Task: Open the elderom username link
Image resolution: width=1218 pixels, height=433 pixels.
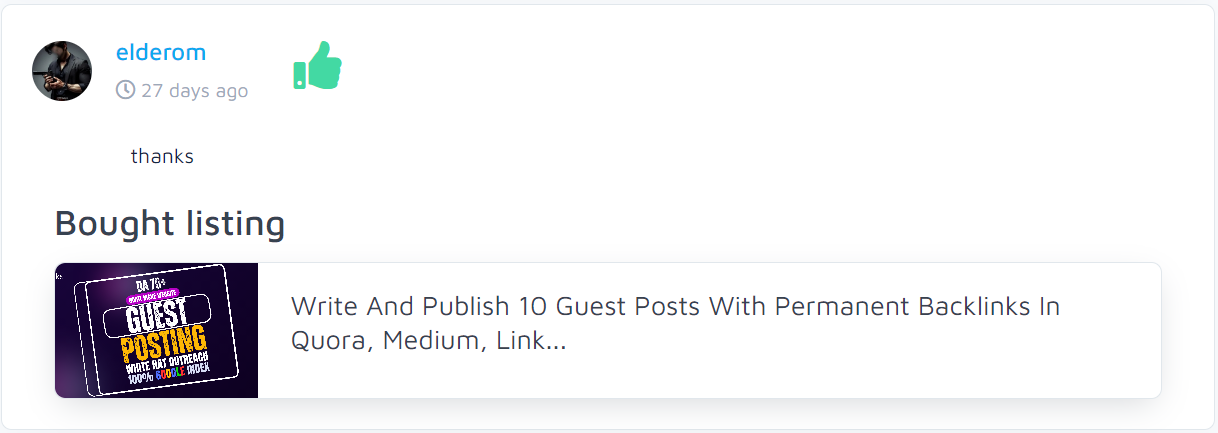Action: (x=161, y=52)
